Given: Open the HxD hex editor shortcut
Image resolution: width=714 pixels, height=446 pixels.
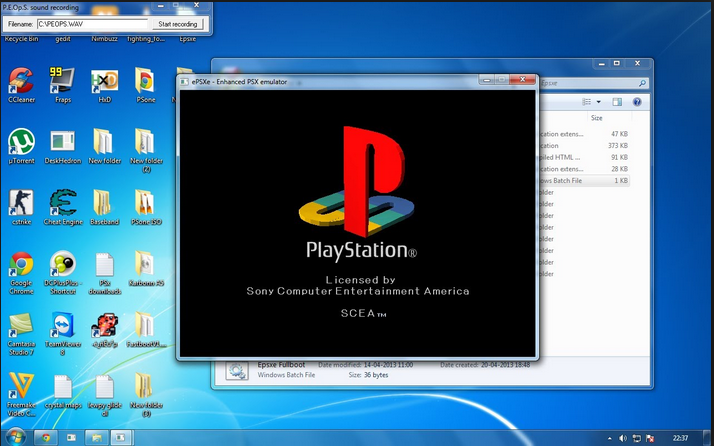Looking at the screenshot, I should click(x=104, y=85).
